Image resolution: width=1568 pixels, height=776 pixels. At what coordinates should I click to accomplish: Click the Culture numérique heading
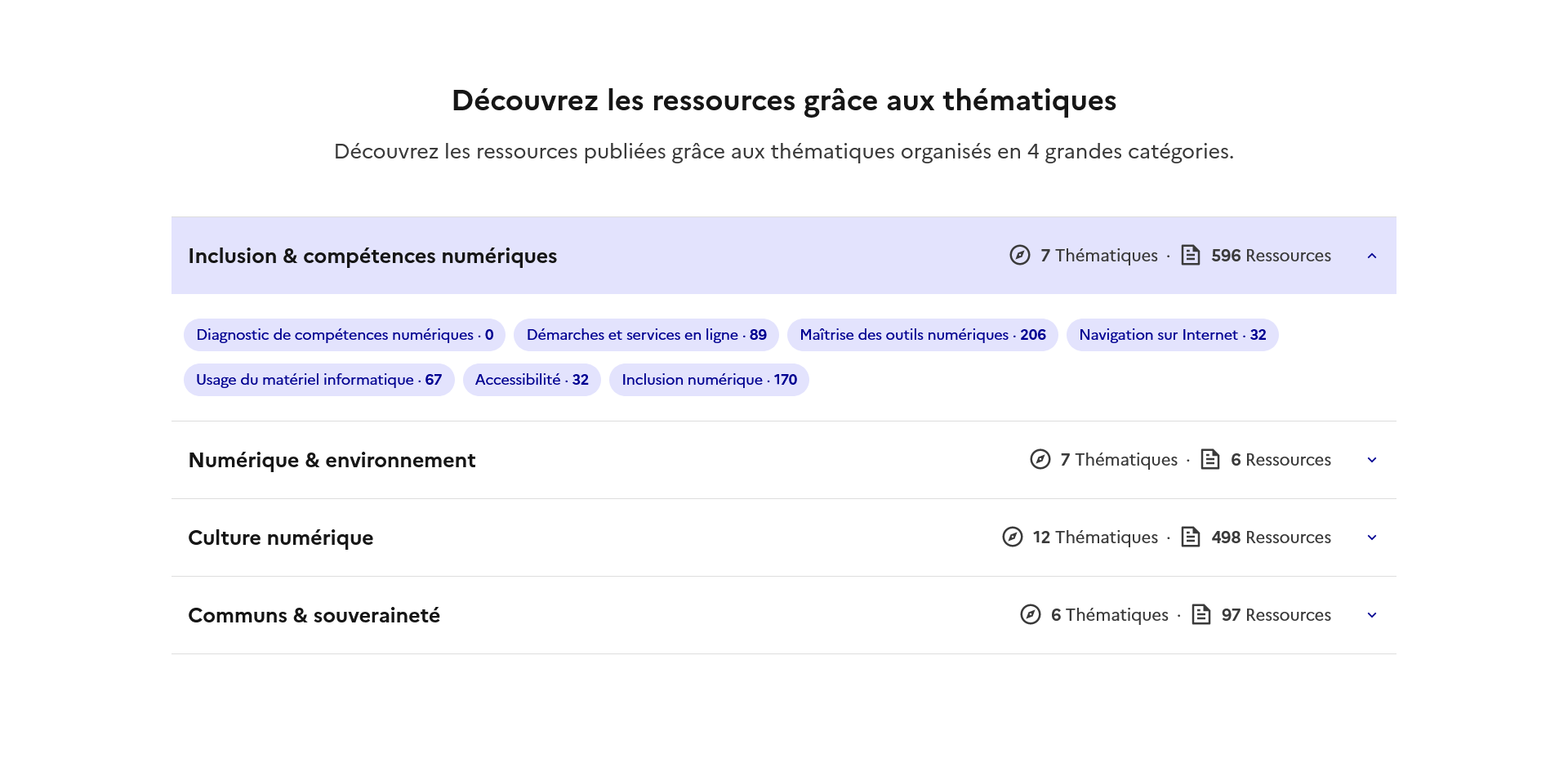coord(280,538)
